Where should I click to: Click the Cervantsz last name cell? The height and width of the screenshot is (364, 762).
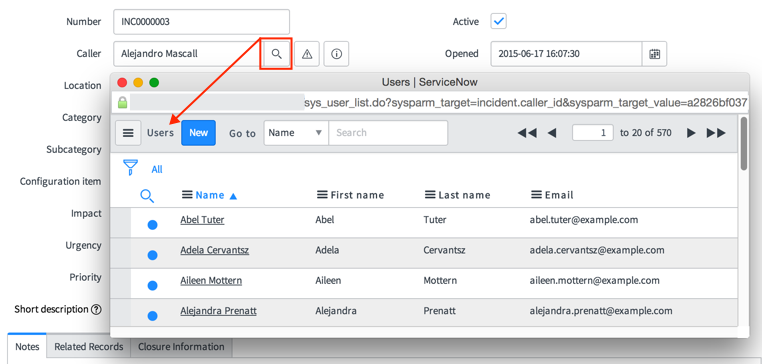tap(445, 250)
